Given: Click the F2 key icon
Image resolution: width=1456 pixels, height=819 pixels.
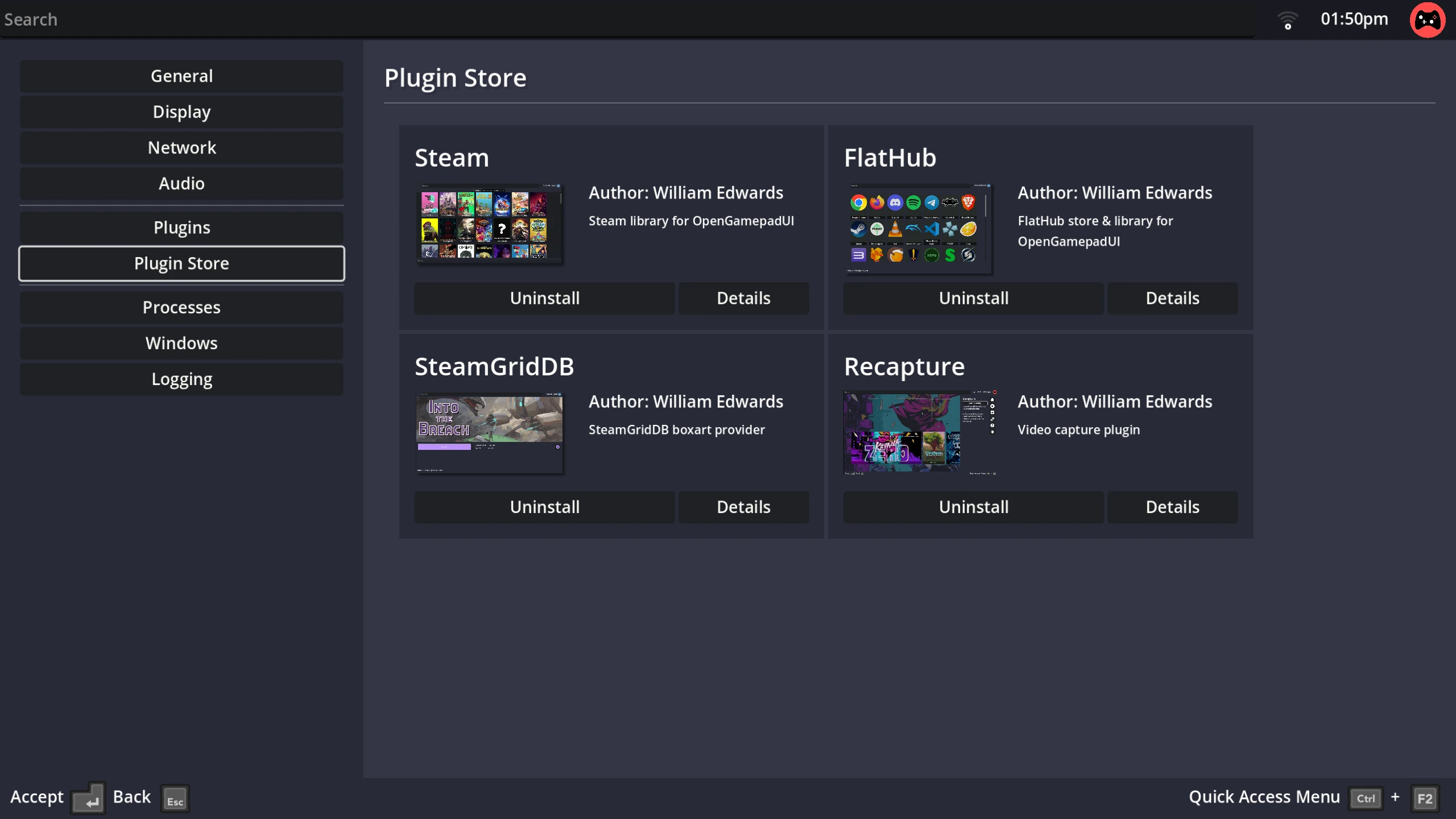Looking at the screenshot, I should coord(1425,799).
